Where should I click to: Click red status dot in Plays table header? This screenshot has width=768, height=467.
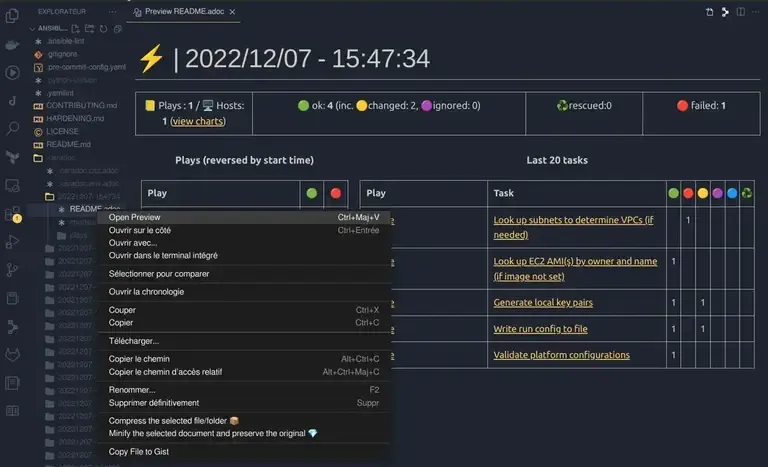pos(336,193)
